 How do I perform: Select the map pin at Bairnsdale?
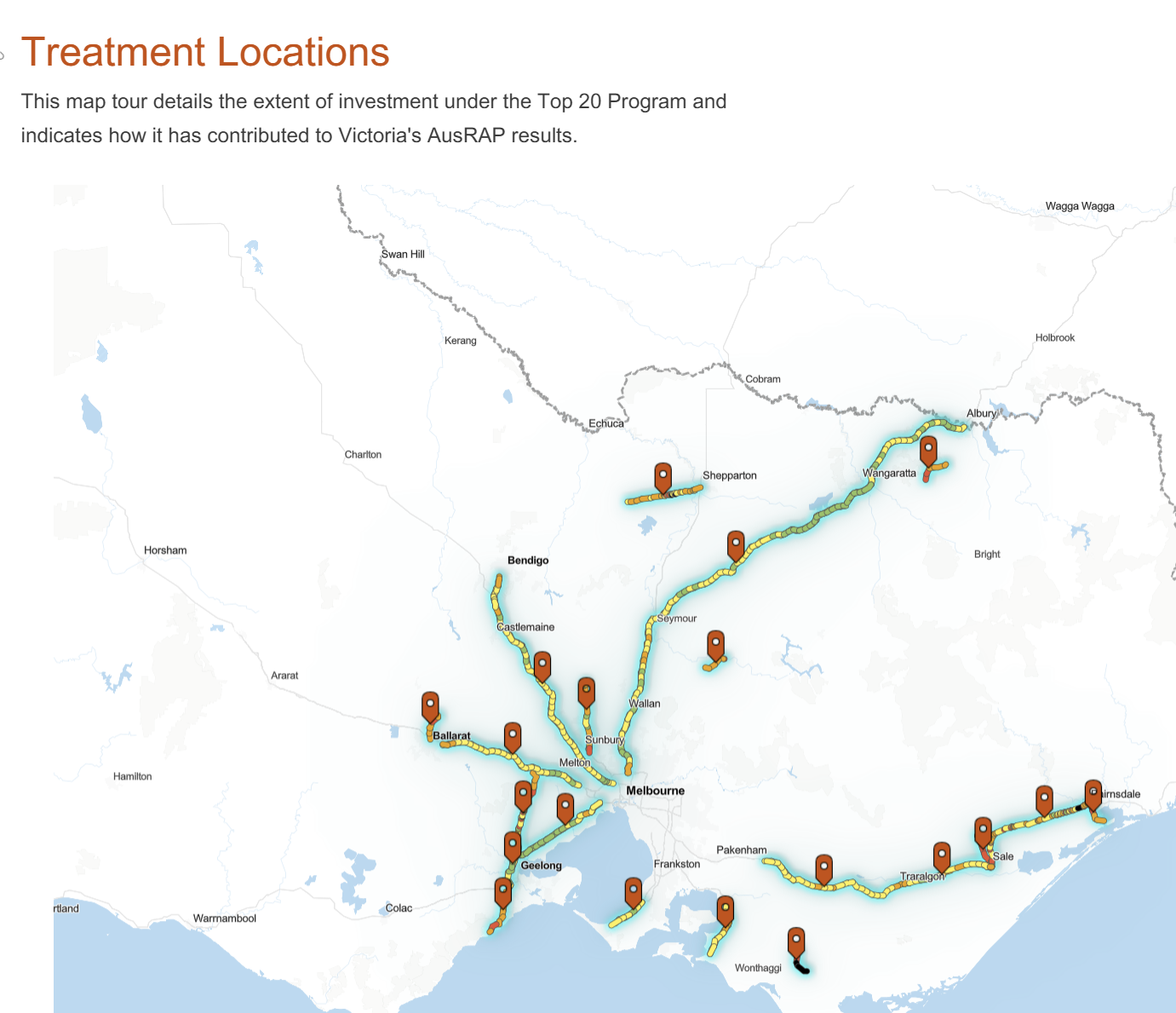(x=1093, y=793)
